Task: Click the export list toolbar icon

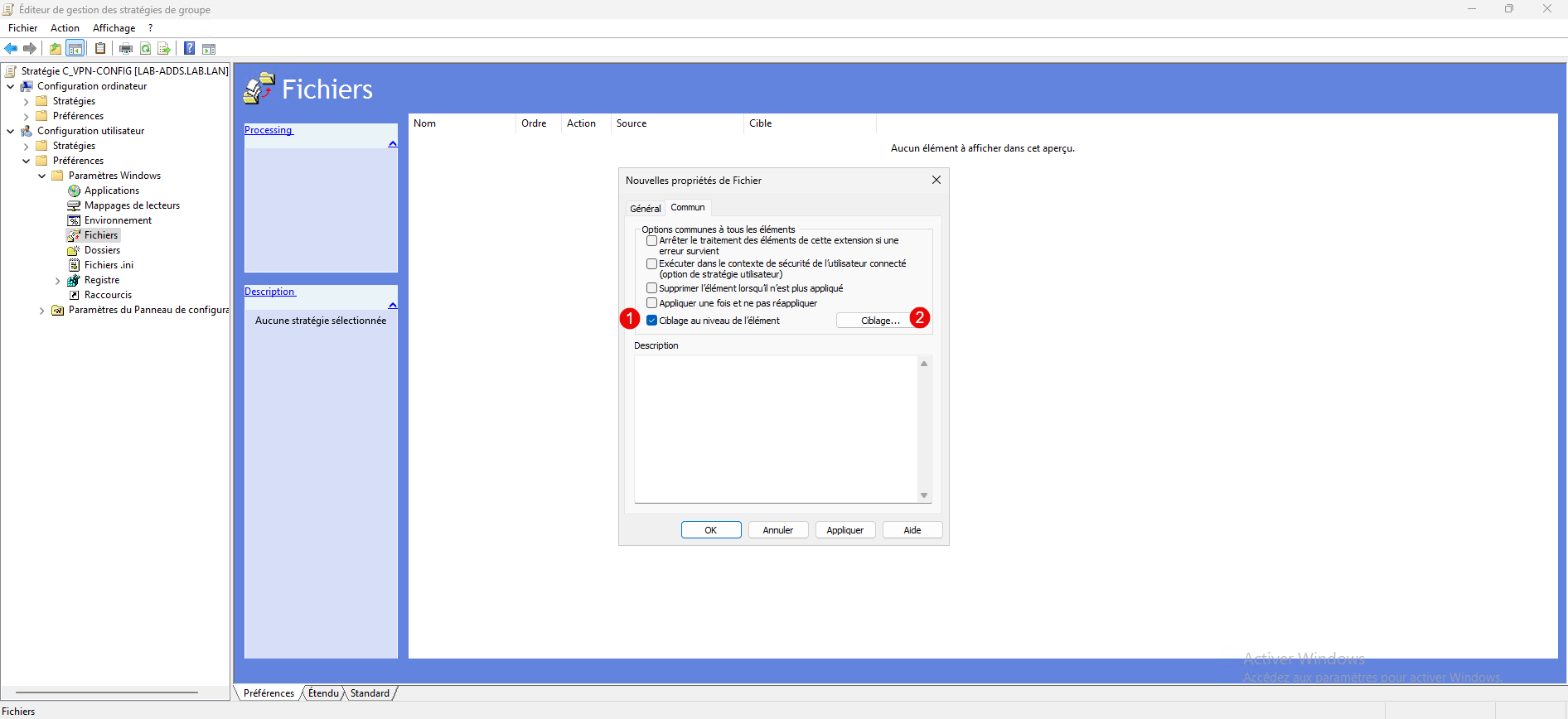Action: 164,49
